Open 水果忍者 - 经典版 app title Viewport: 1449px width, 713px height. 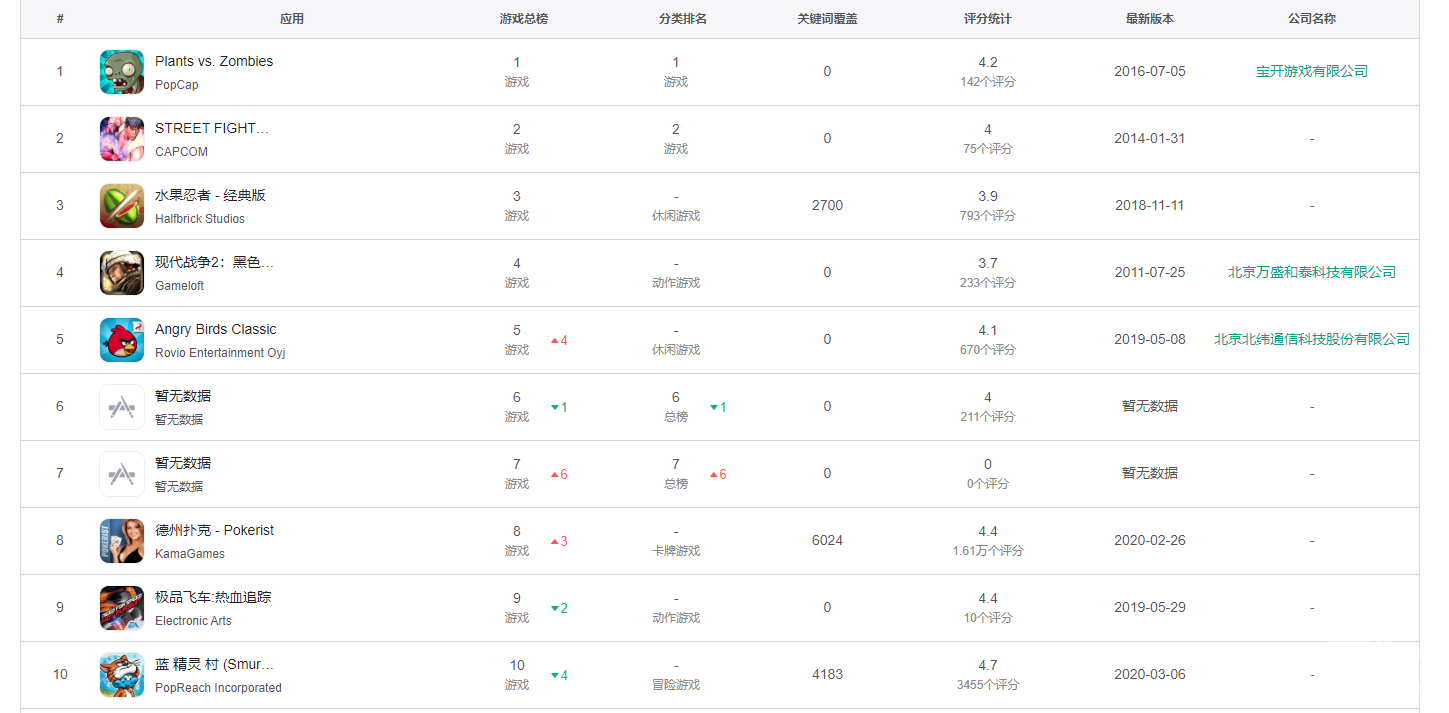click(x=210, y=195)
